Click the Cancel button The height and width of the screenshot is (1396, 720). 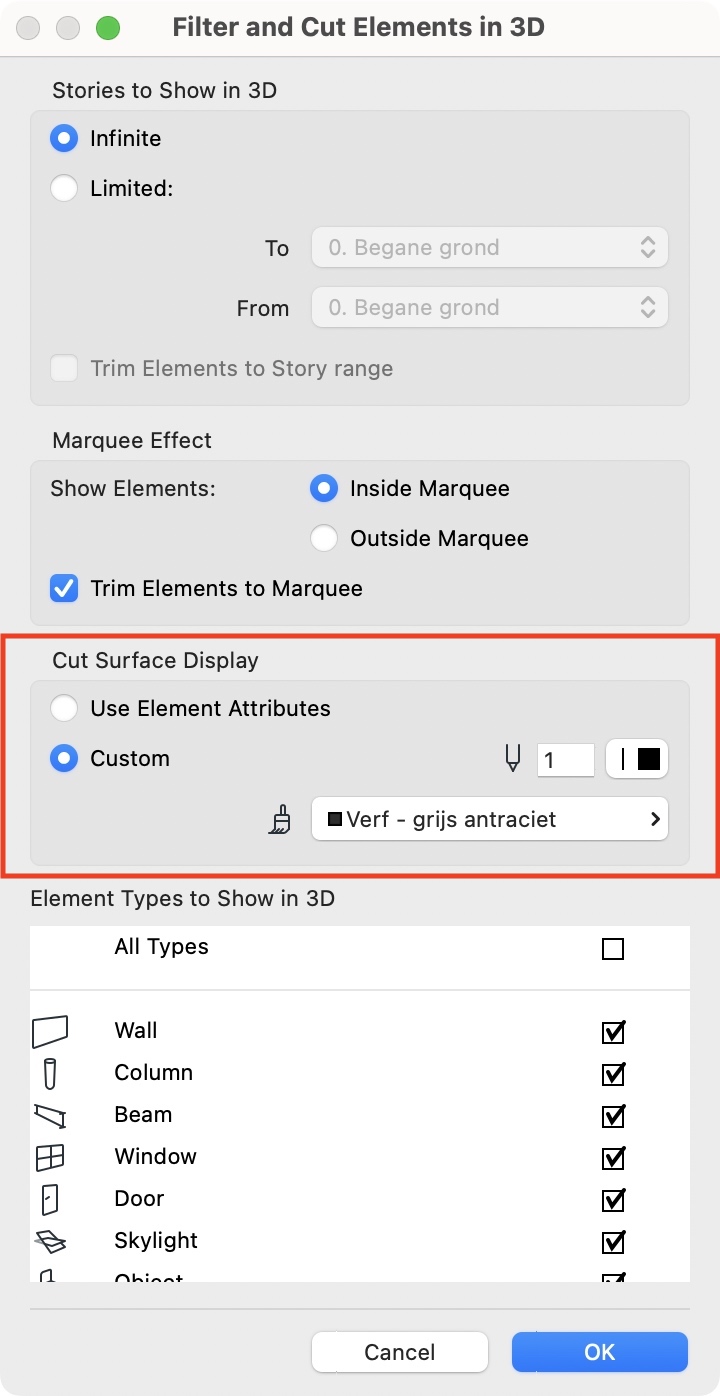click(x=400, y=1352)
